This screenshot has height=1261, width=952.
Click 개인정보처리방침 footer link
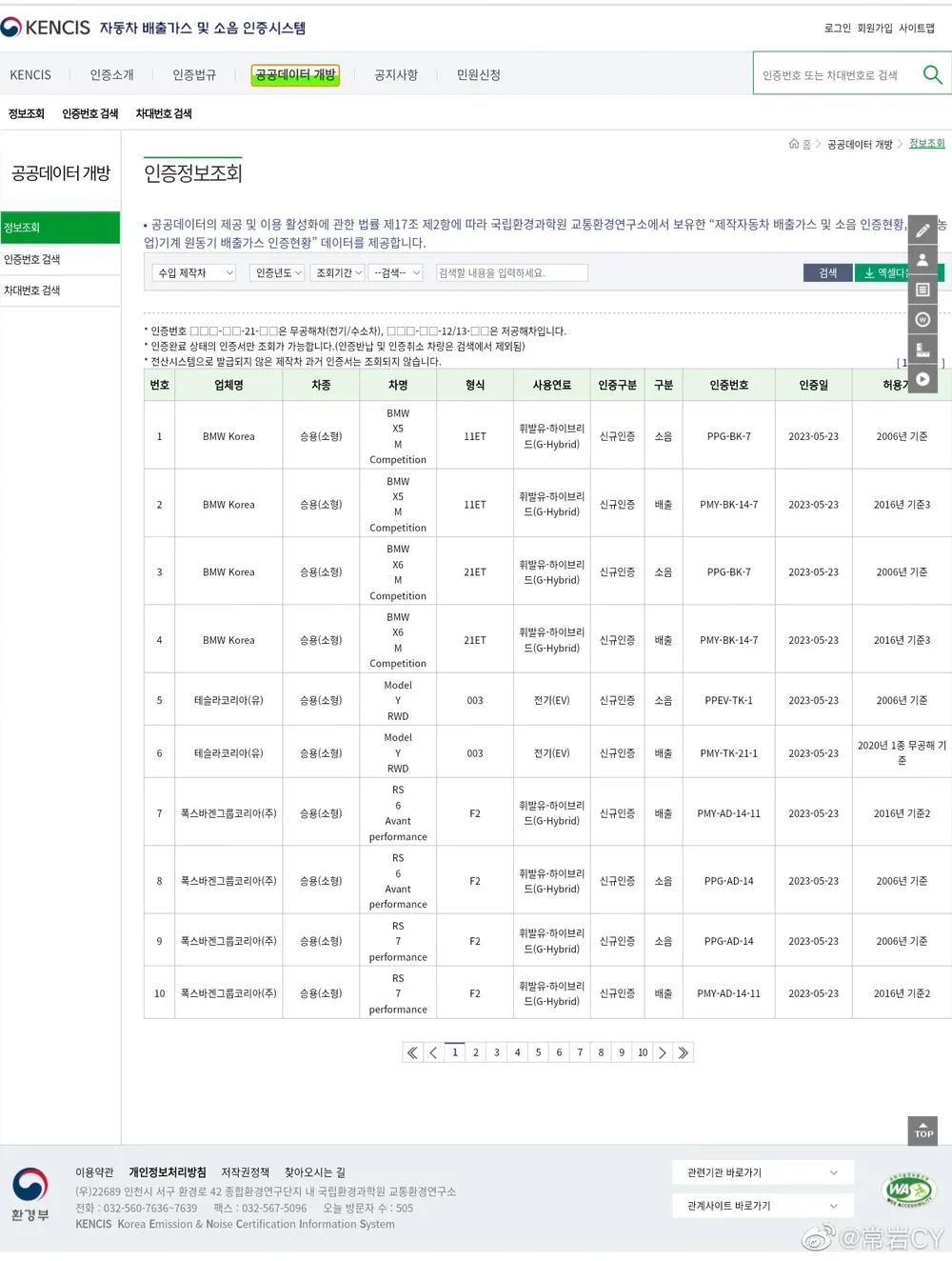168,1172
